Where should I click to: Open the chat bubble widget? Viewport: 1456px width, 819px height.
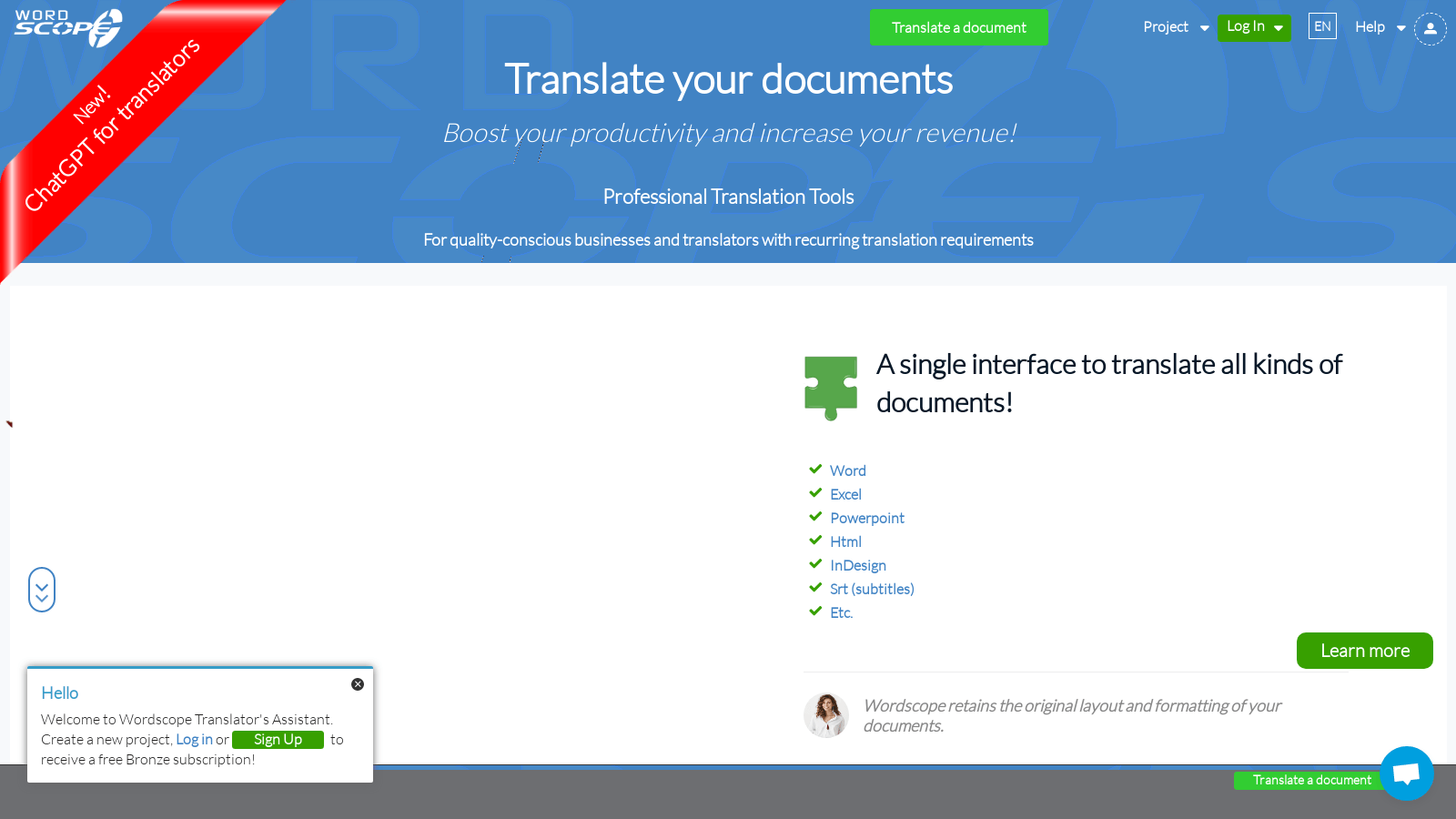[1407, 773]
